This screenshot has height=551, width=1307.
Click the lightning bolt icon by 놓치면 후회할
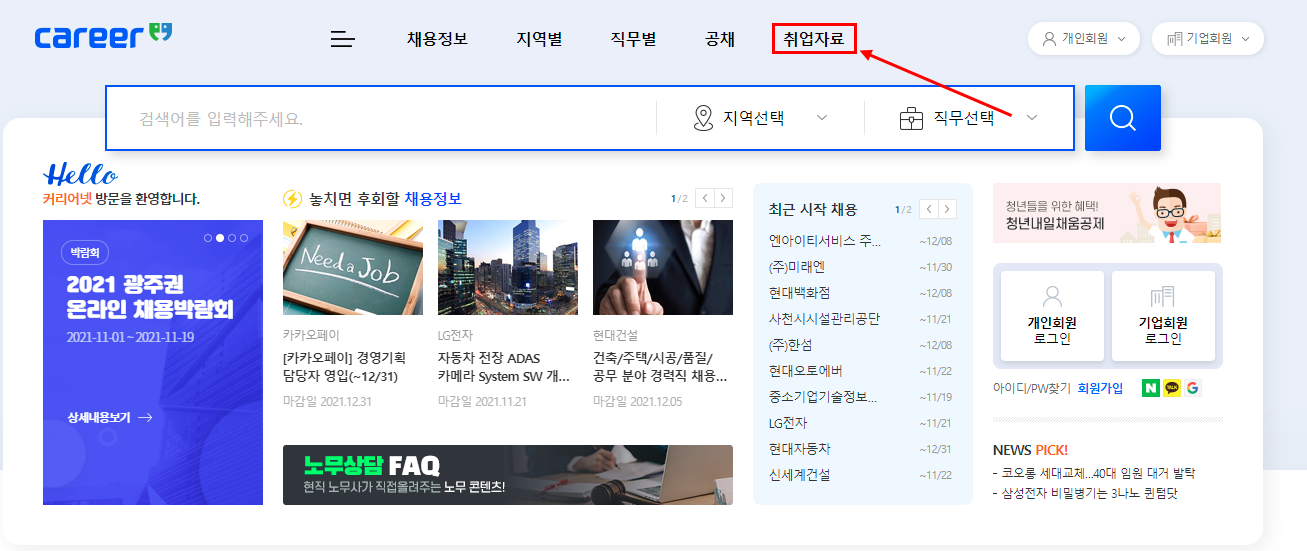pos(292,199)
